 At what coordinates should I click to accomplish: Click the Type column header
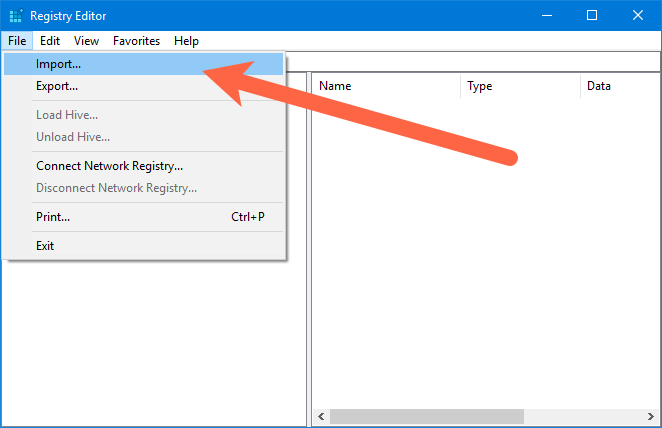point(520,86)
